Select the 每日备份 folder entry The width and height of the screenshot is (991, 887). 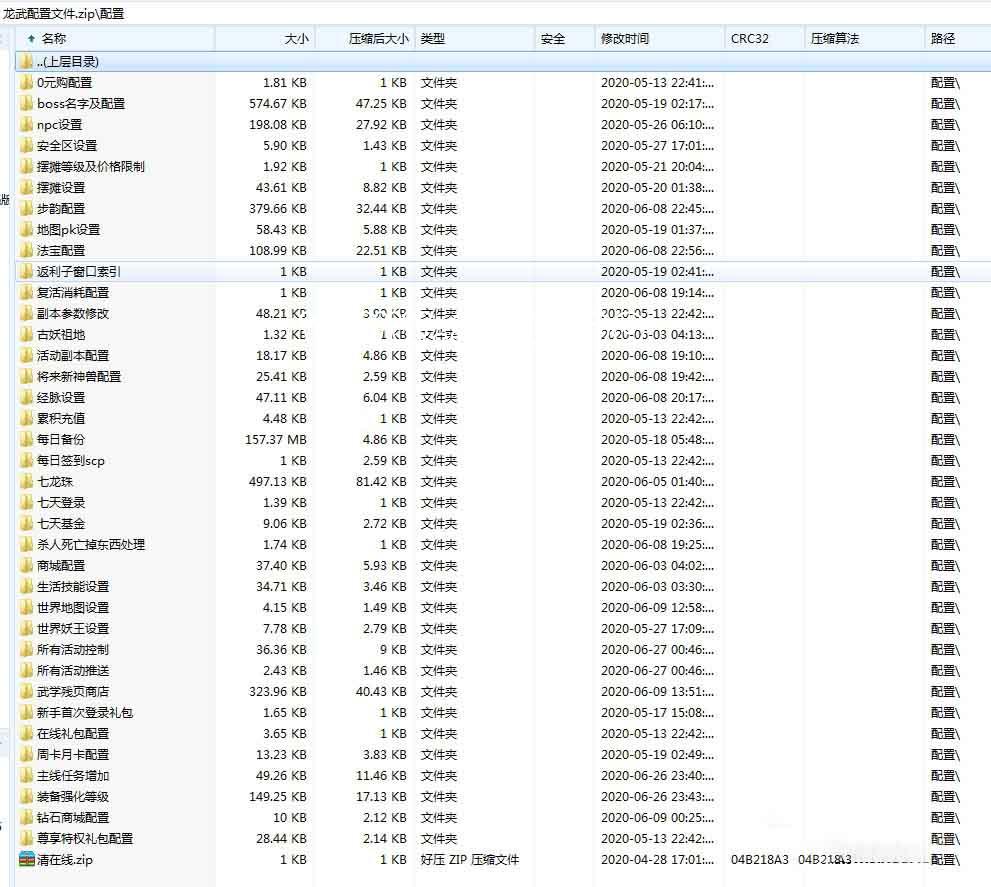click(61, 439)
